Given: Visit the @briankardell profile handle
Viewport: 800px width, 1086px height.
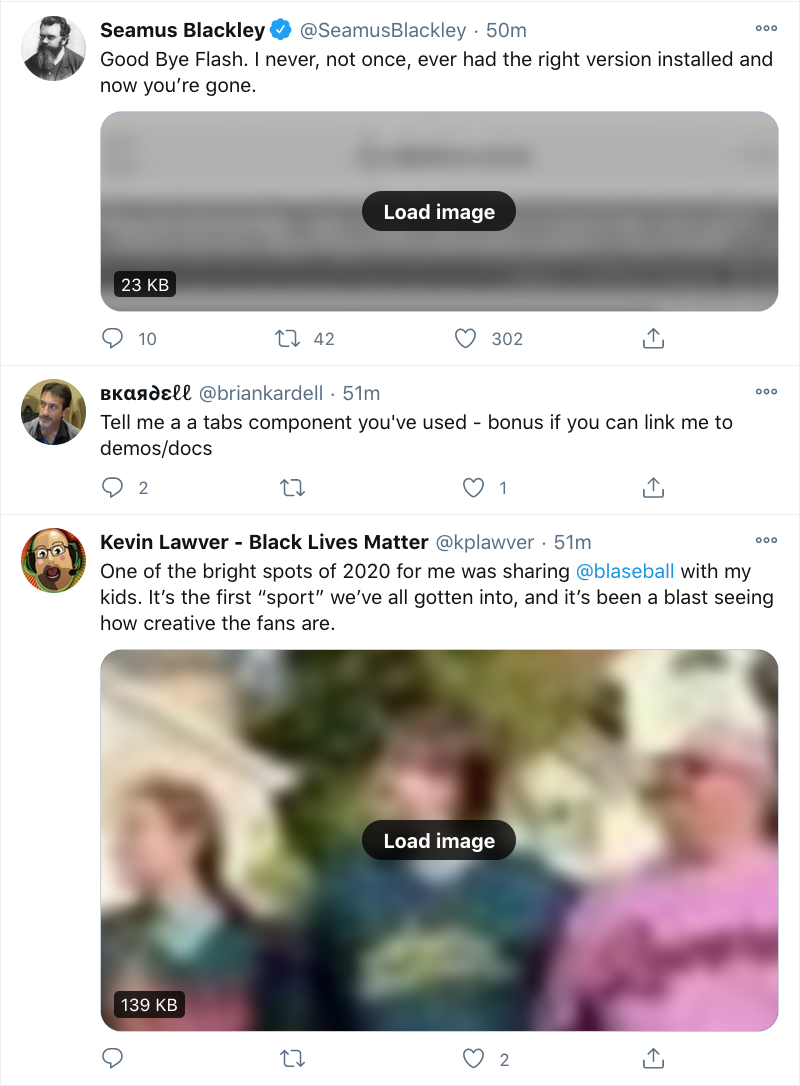Looking at the screenshot, I should pyautogui.click(x=271, y=393).
